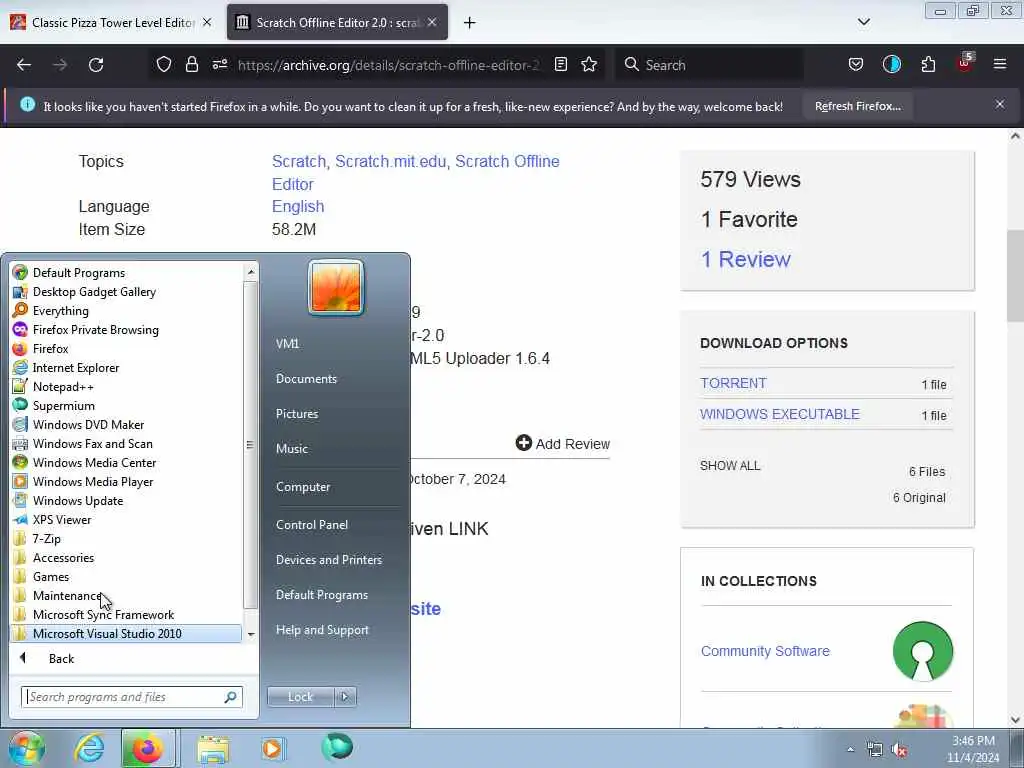Expand the Accessories folder
Viewport: 1024px width, 768px height.
click(127, 558)
